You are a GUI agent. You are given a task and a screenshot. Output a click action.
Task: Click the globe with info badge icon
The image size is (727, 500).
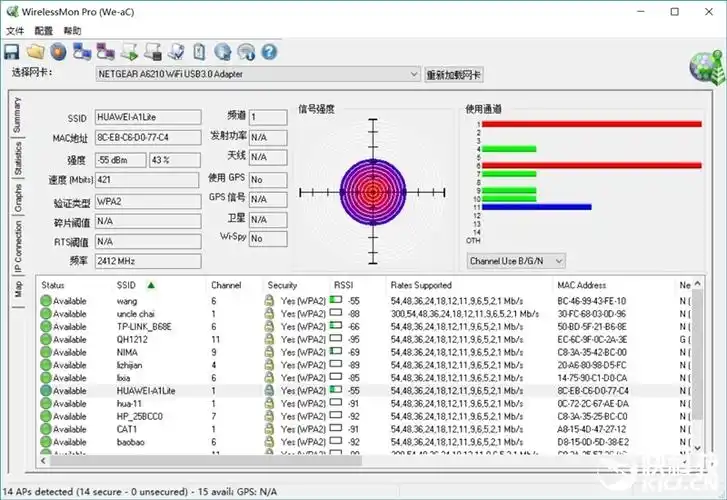click(x=246, y=51)
